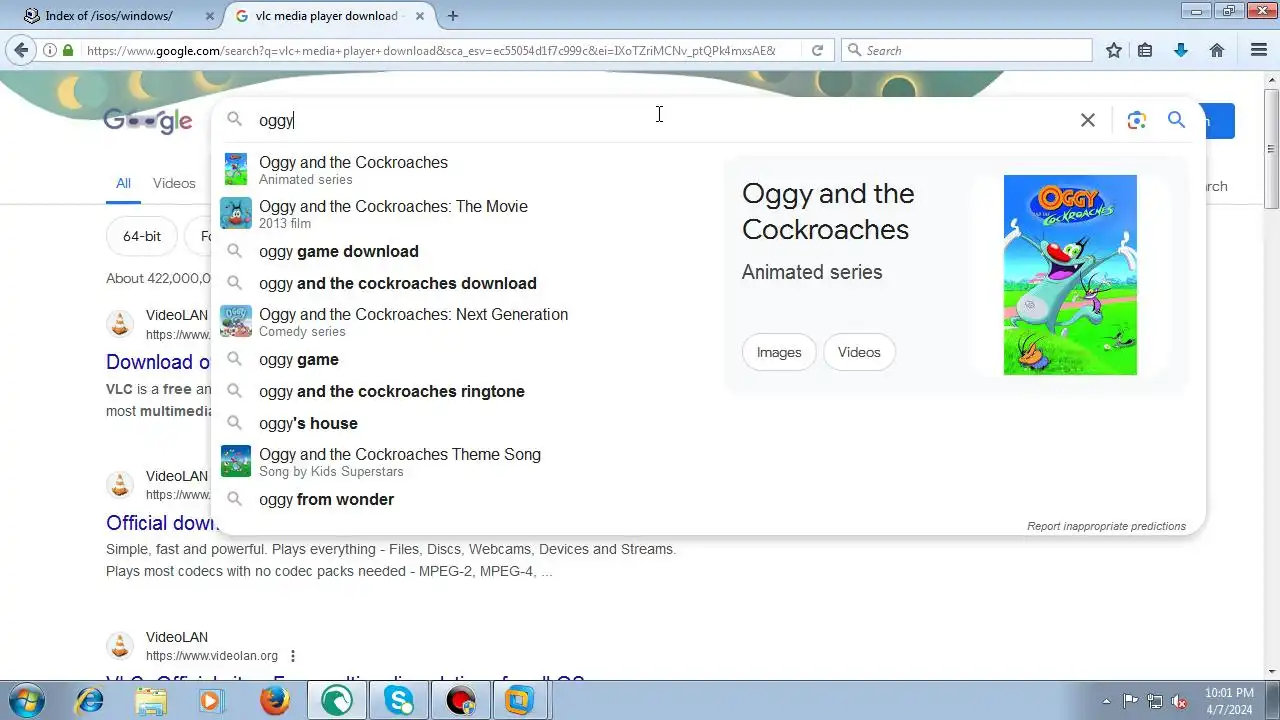Click the browser Back arrow button
Image resolution: width=1280 pixels, height=720 pixels.
tap(21, 50)
